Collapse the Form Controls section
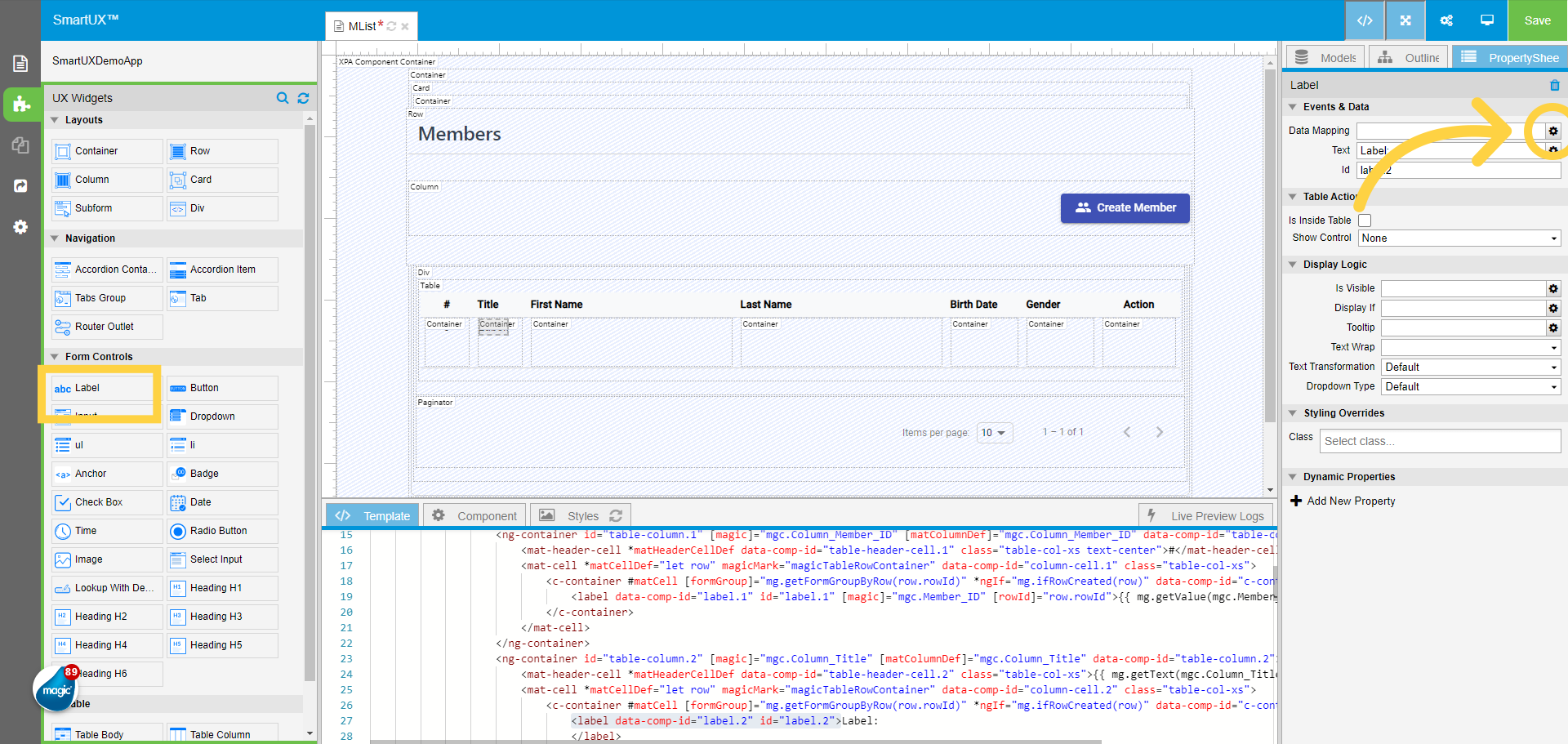The height and width of the screenshot is (744, 1568). 56,356
